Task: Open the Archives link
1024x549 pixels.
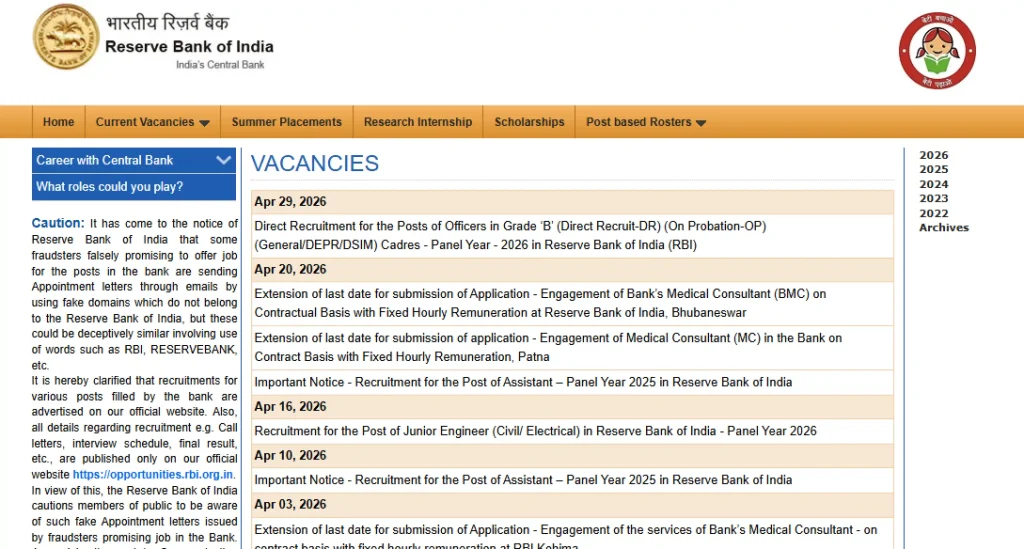Action: point(943,227)
